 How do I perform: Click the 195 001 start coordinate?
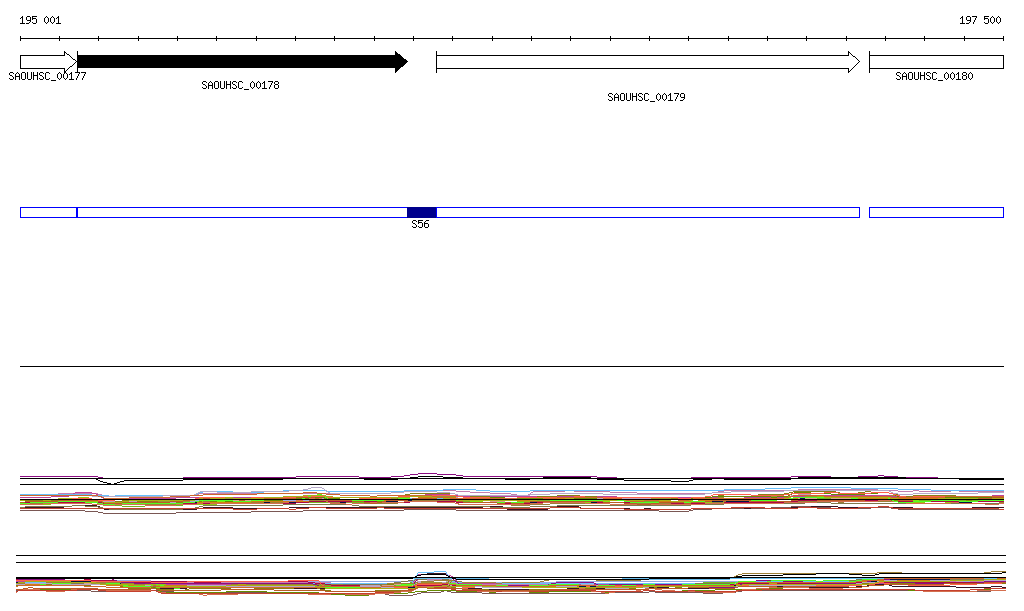[40, 20]
